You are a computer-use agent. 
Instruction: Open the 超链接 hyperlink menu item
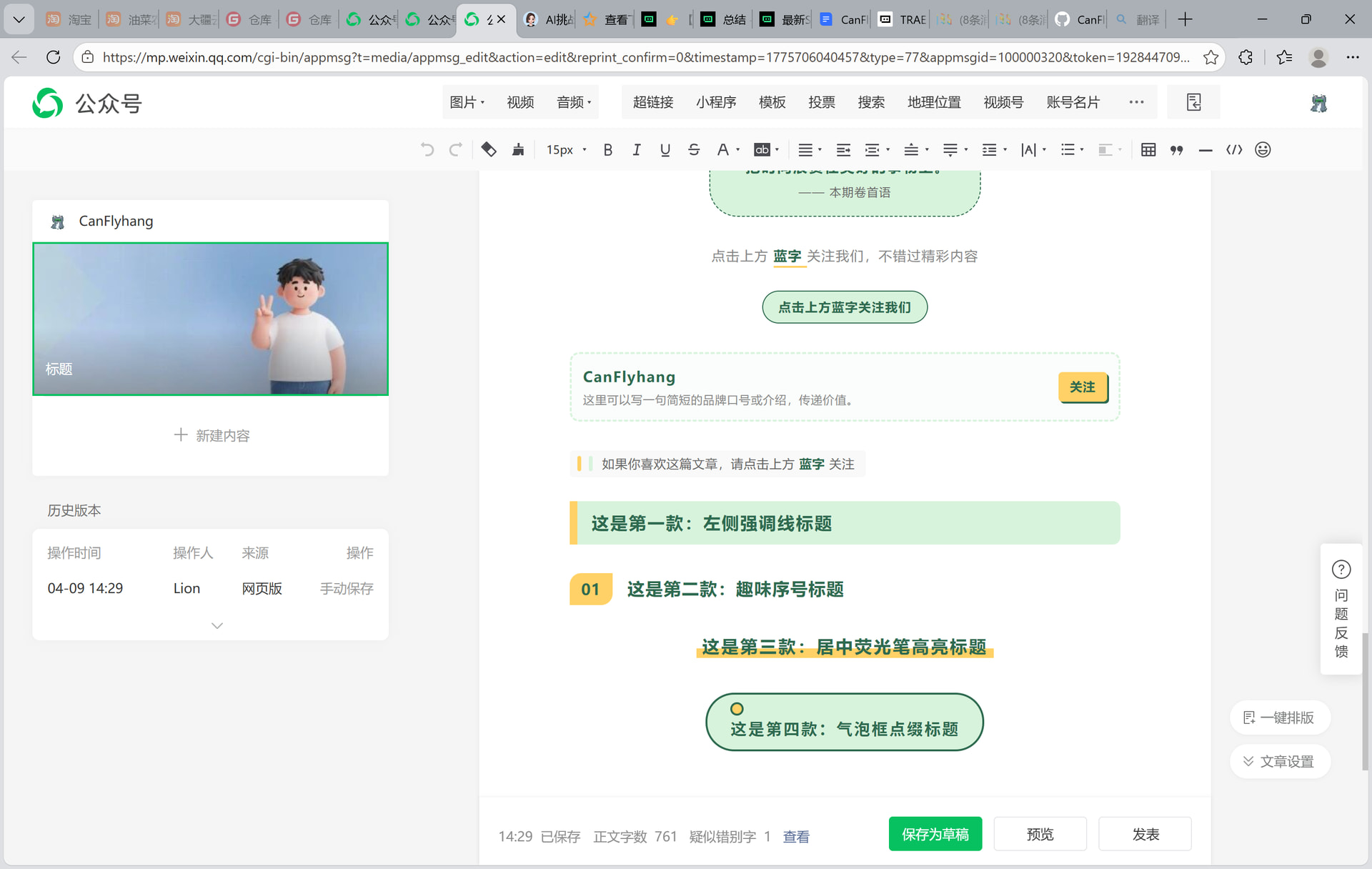tap(653, 102)
